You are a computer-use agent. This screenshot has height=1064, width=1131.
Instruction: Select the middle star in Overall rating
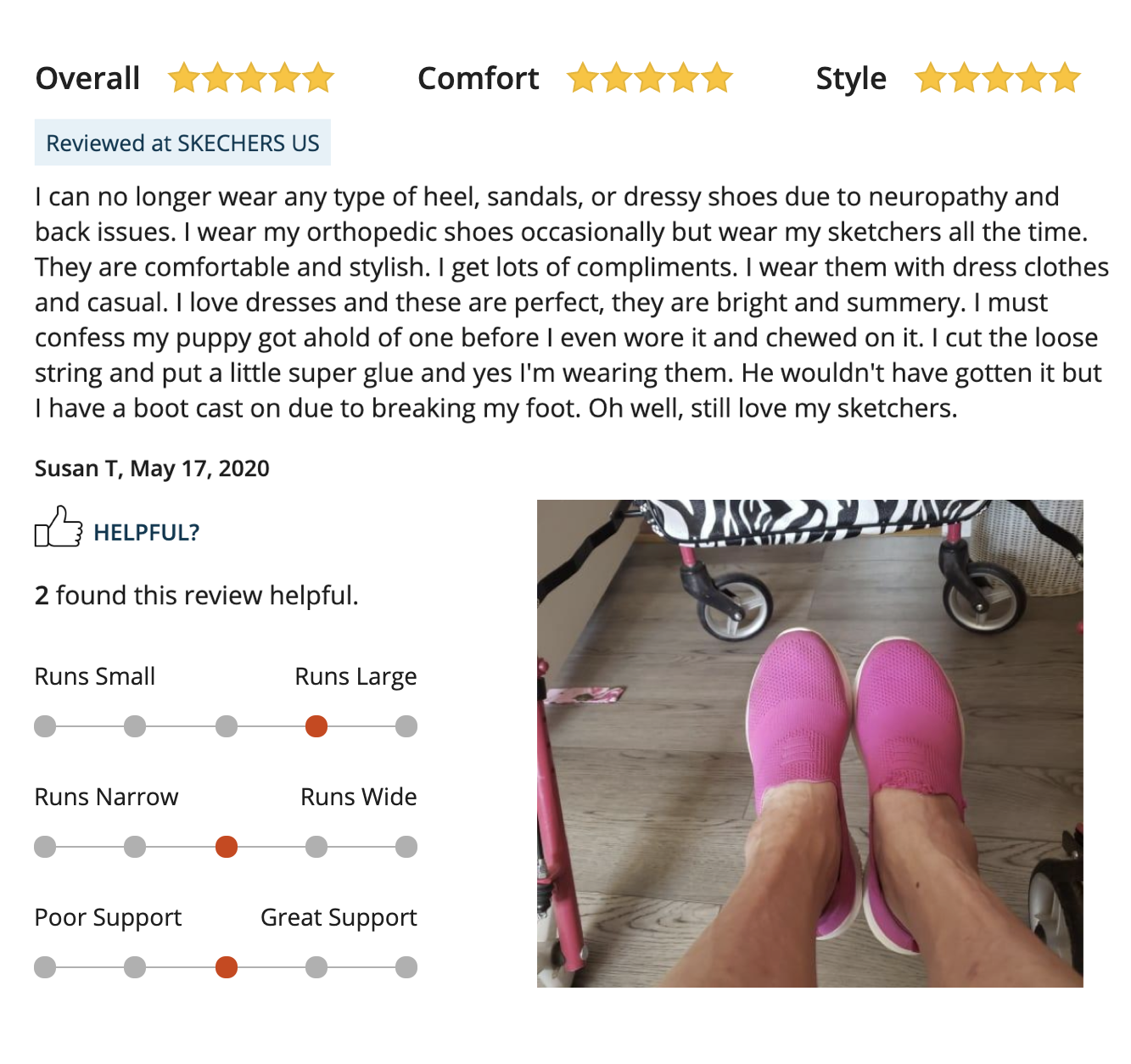click(x=251, y=78)
